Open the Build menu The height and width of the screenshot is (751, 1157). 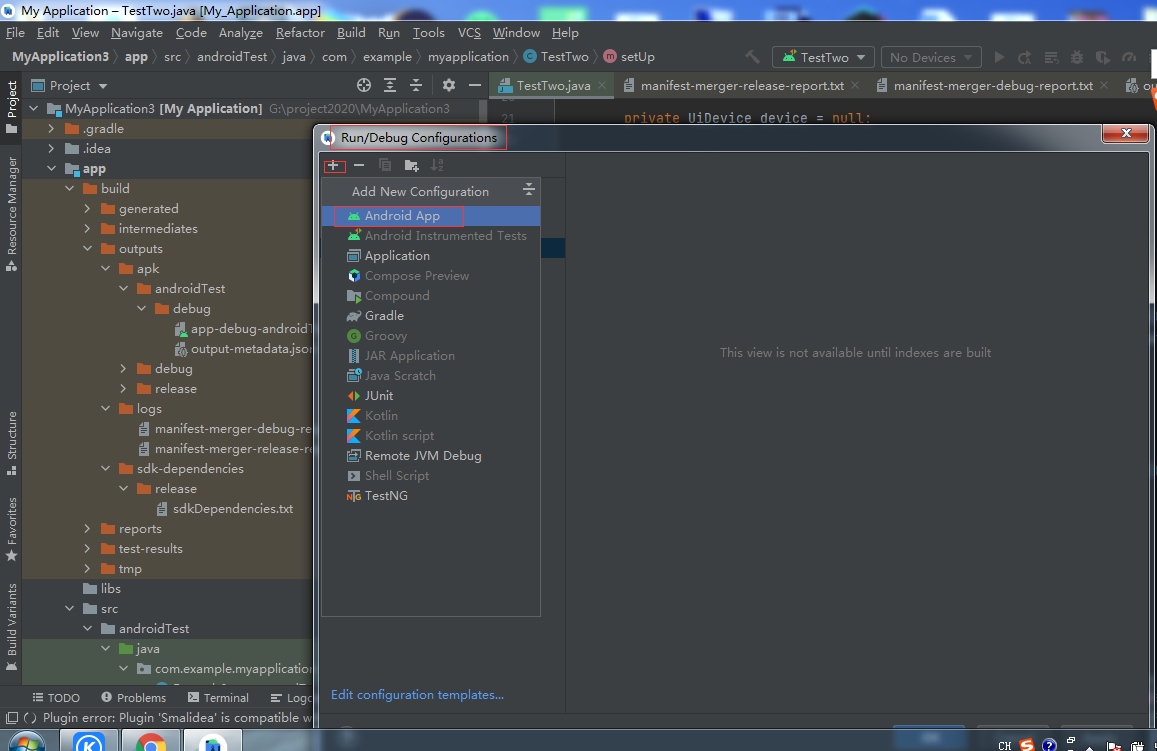(351, 32)
